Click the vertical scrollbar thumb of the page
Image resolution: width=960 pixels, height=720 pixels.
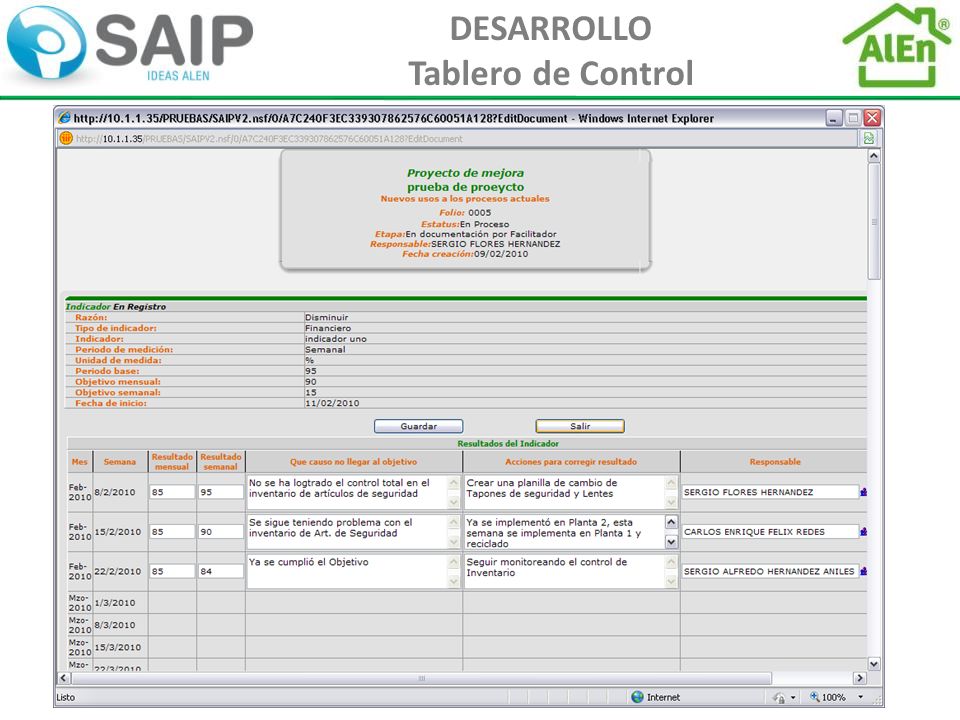point(874,222)
